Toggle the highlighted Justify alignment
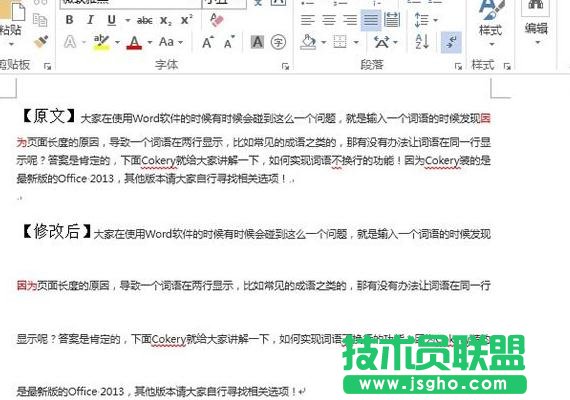The width and height of the screenshot is (570, 400). click(x=371, y=20)
